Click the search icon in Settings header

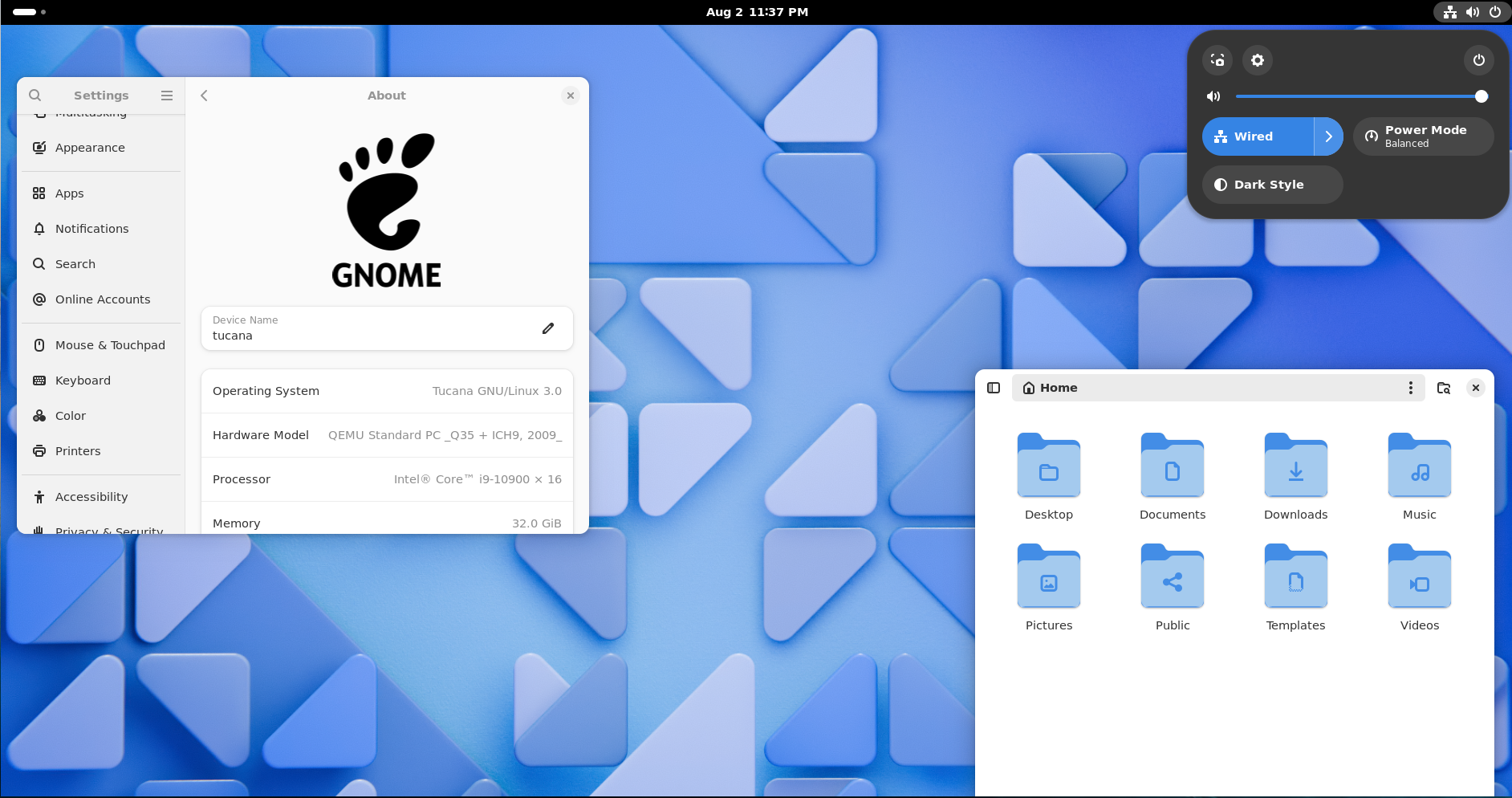click(35, 96)
